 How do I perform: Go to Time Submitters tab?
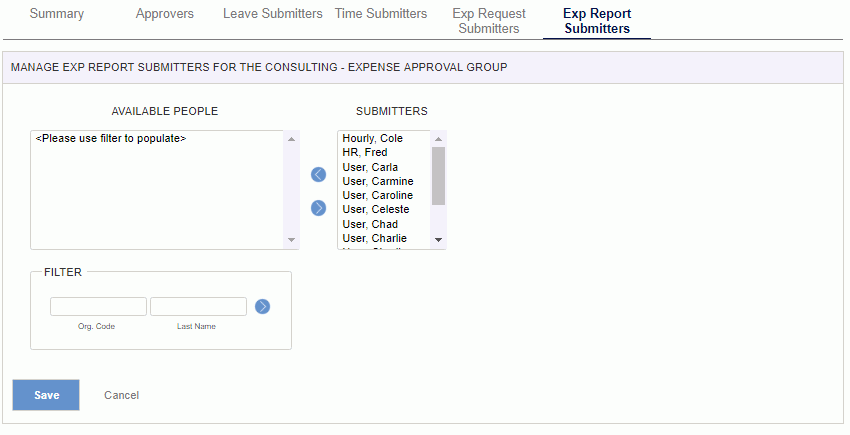point(381,14)
